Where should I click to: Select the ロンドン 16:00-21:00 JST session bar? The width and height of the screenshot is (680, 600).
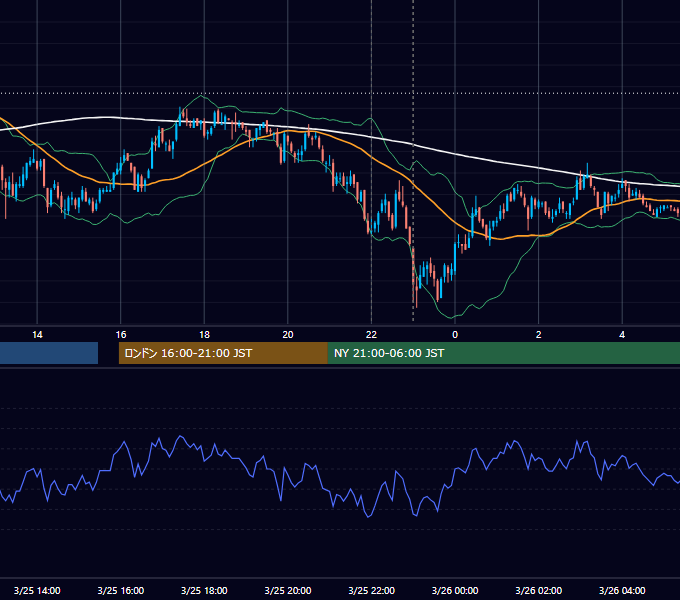tap(223, 353)
